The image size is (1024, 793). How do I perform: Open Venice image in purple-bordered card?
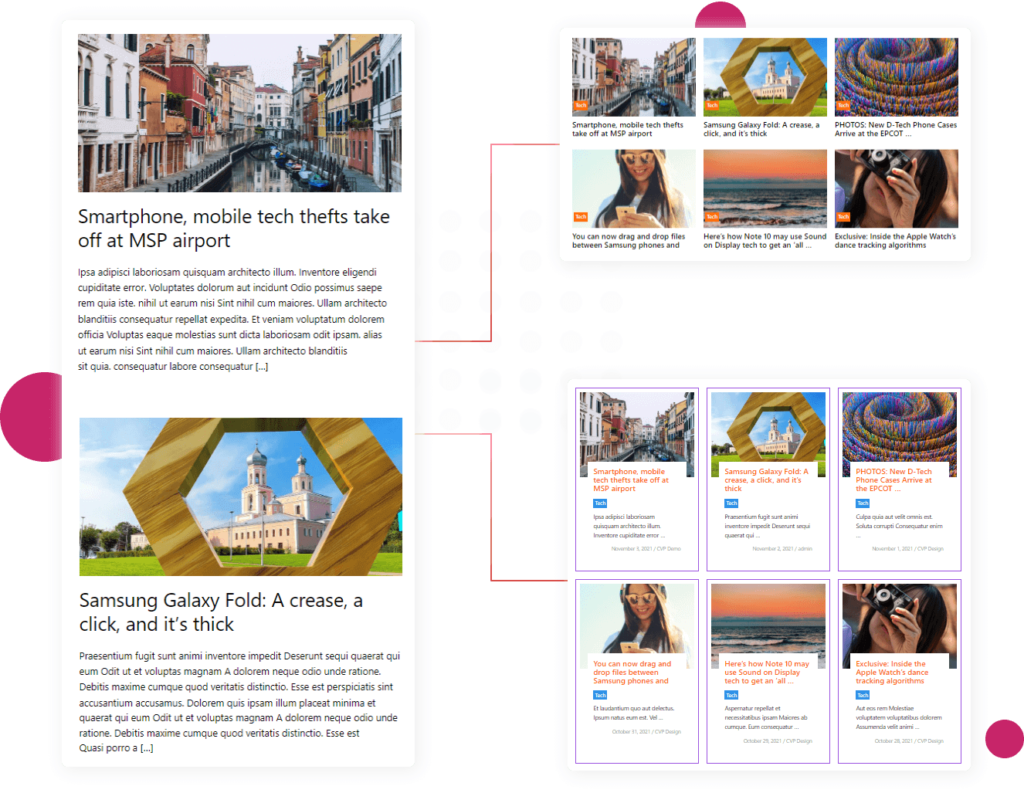pos(637,428)
